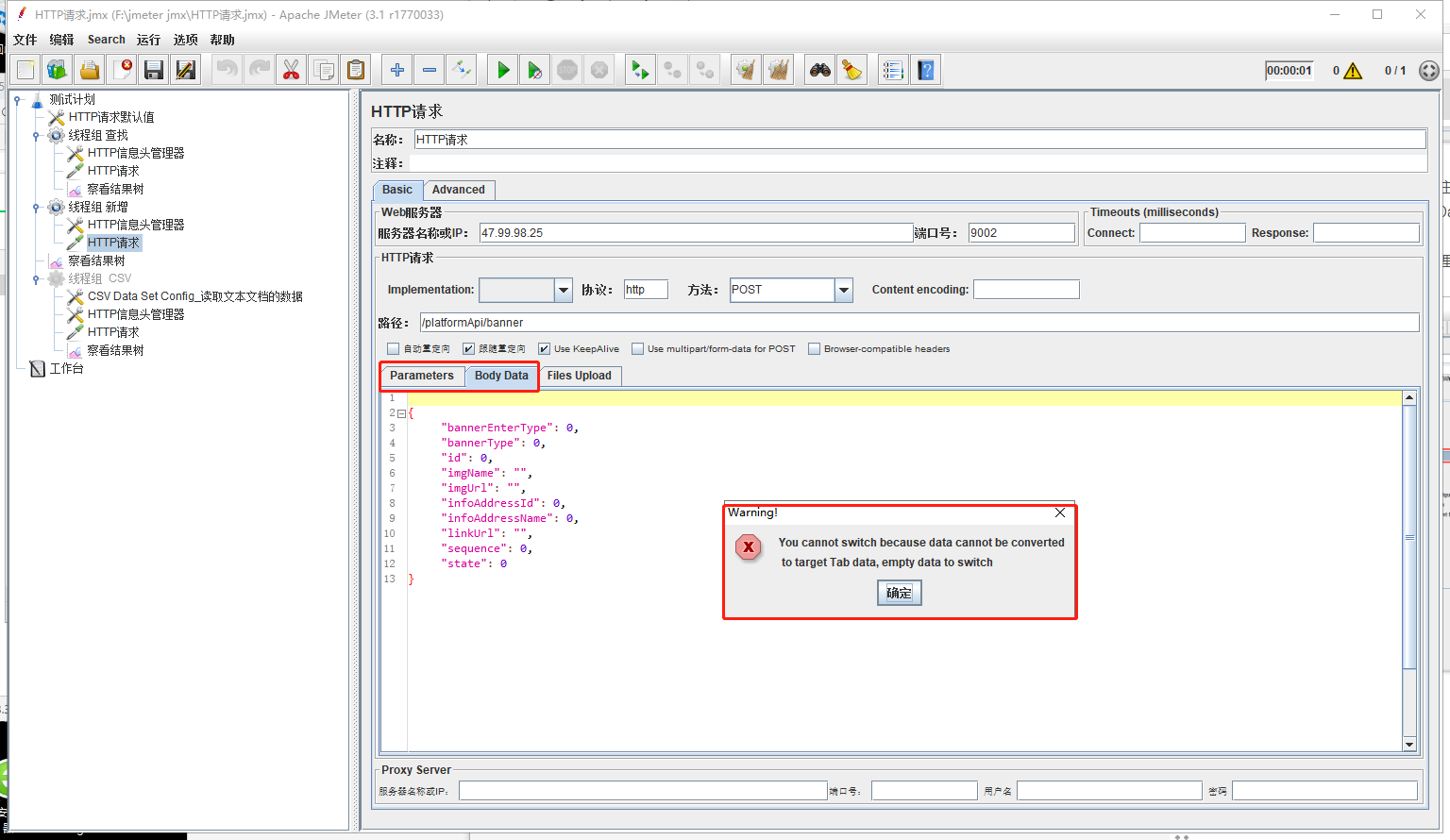Click the Collapse All minus icon
The height and width of the screenshot is (840, 1450).
tap(429, 70)
